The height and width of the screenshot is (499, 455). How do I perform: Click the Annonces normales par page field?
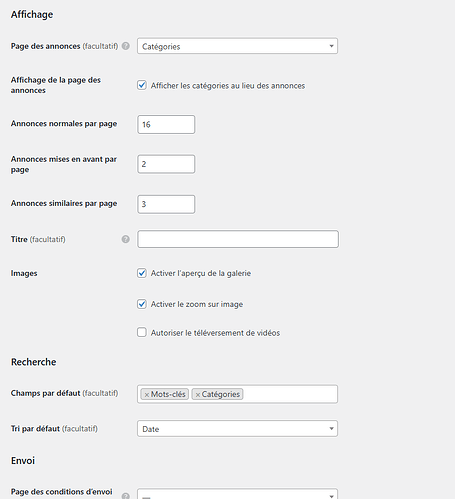click(x=166, y=124)
